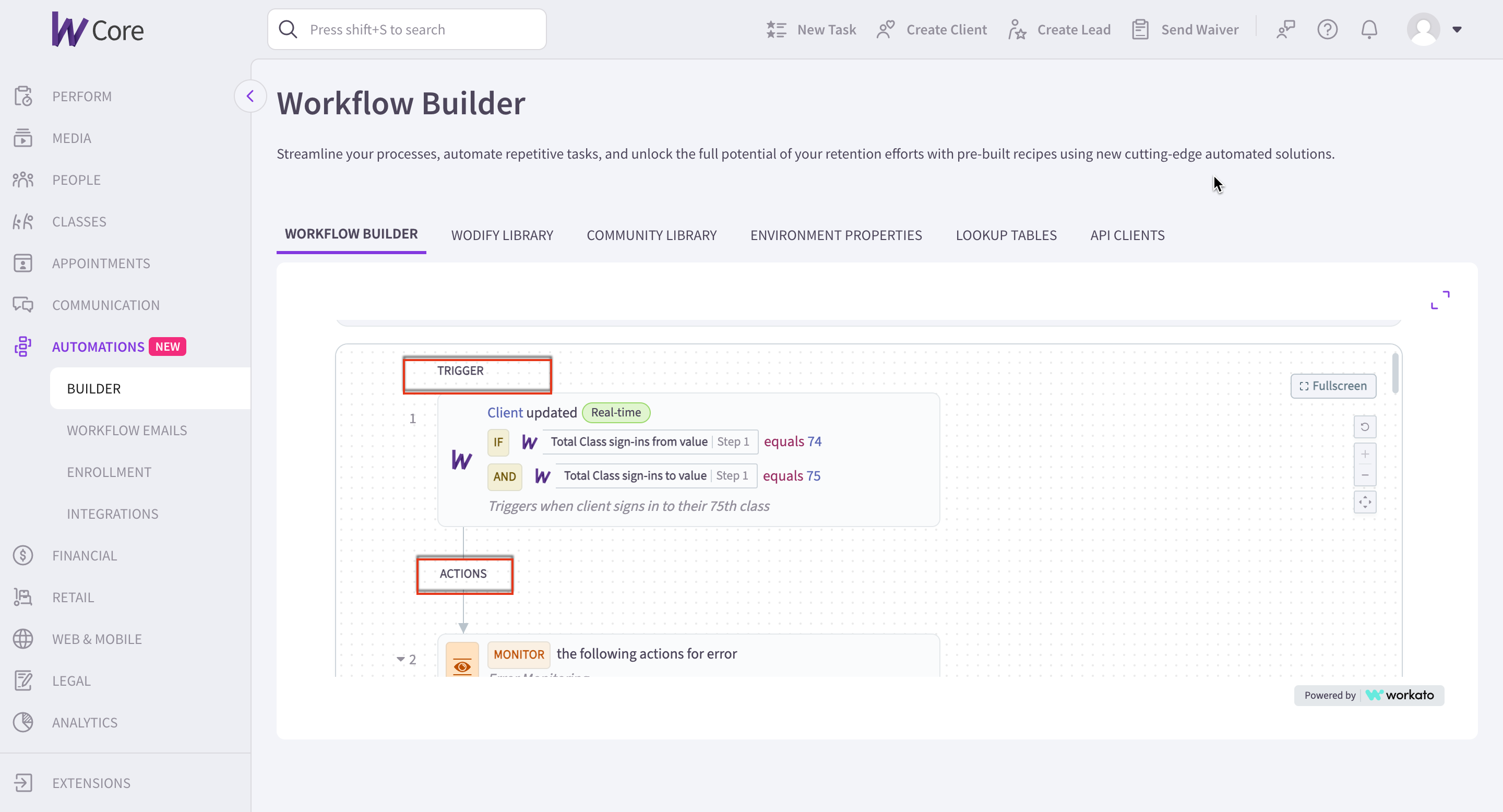The width and height of the screenshot is (1503, 812).
Task: Select Builder in Automations submenu
Action: (150, 388)
